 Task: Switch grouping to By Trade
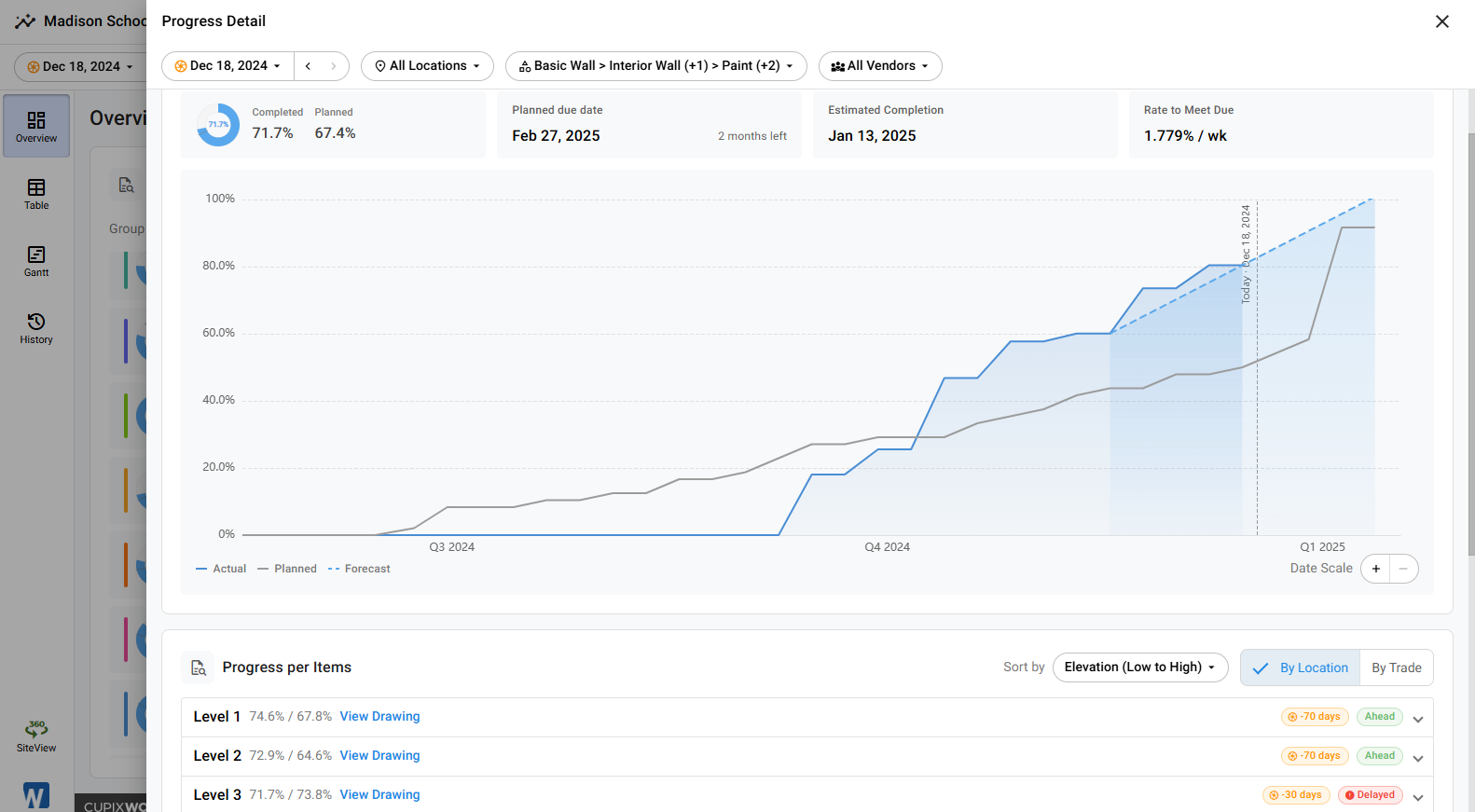1396,667
